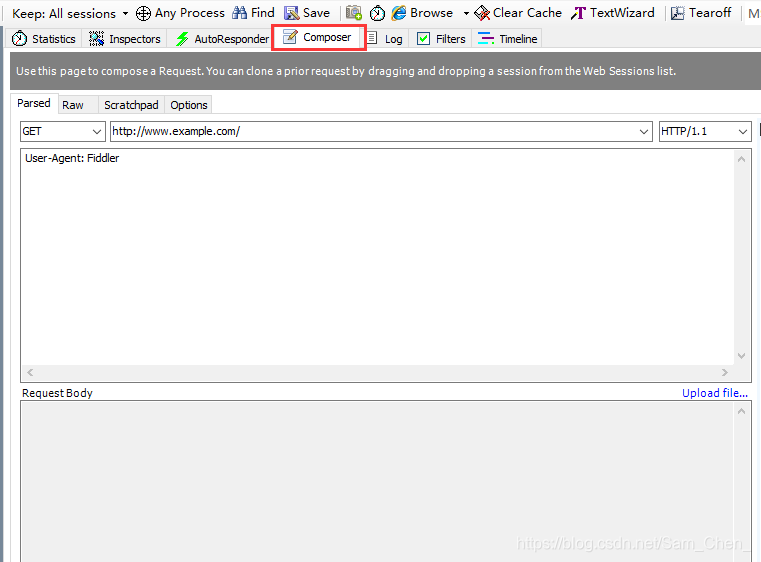This screenshot has width=761, height=562.
Task: Click Request Body scroll up arrow
Action: point(741,412)
